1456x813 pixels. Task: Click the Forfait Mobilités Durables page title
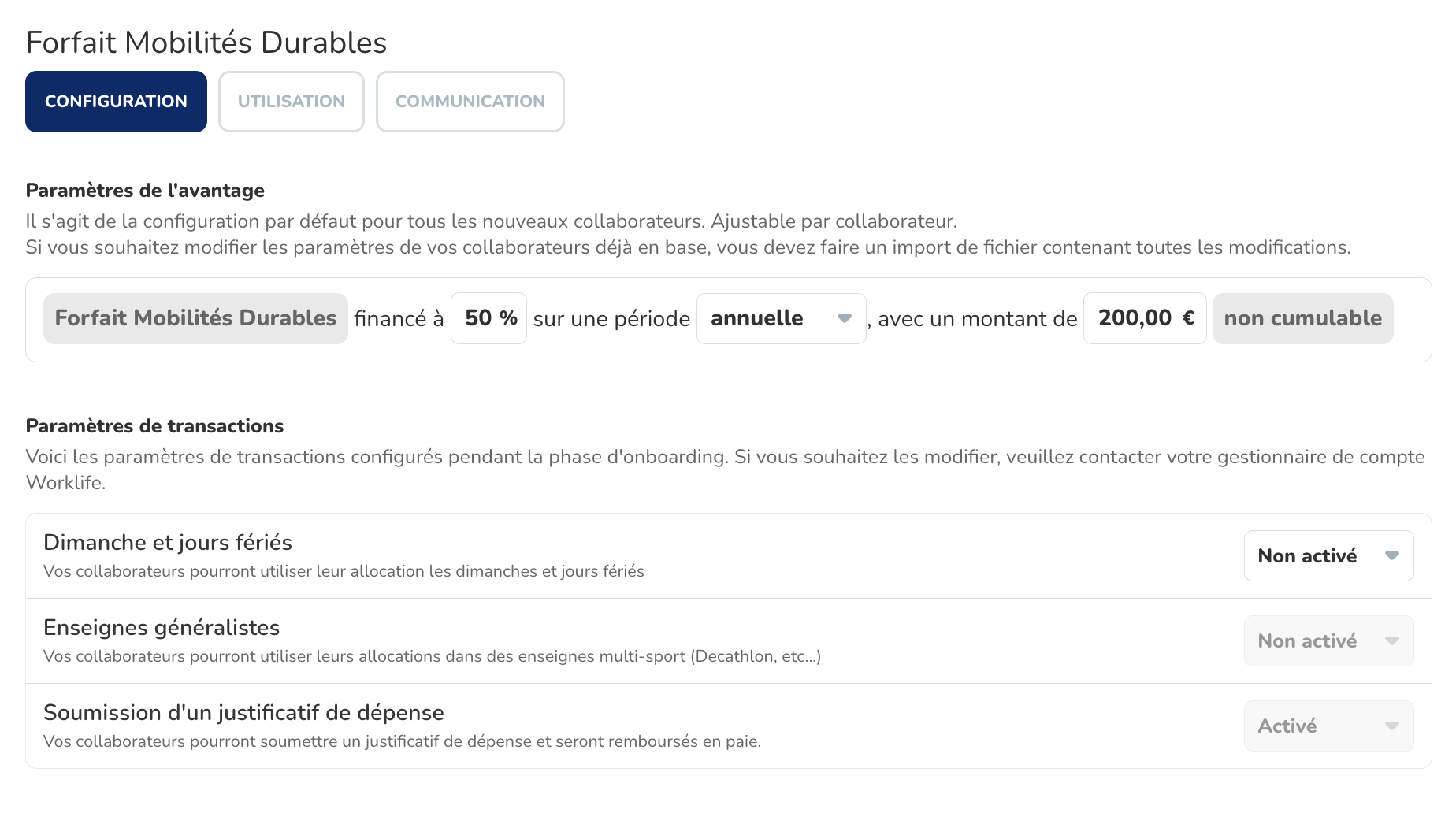point(206,43)
